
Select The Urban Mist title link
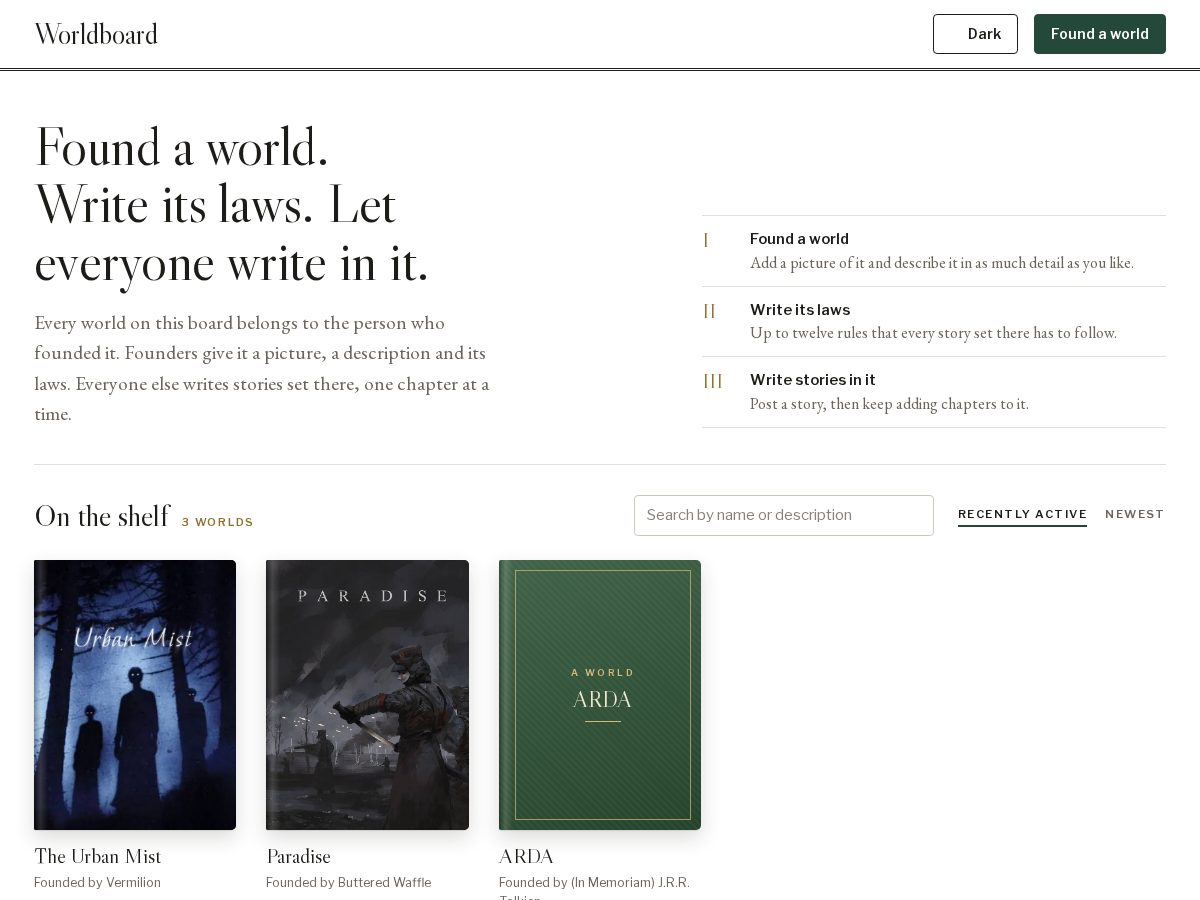(x=97, y=856)
